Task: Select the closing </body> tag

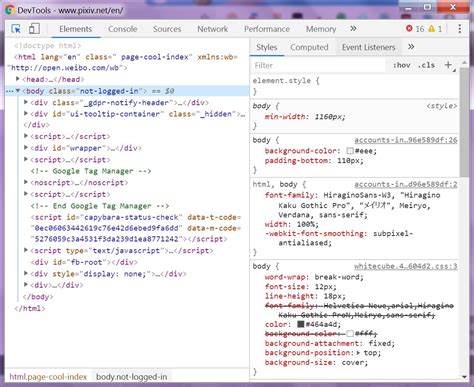Action: (x=38, y=296)
